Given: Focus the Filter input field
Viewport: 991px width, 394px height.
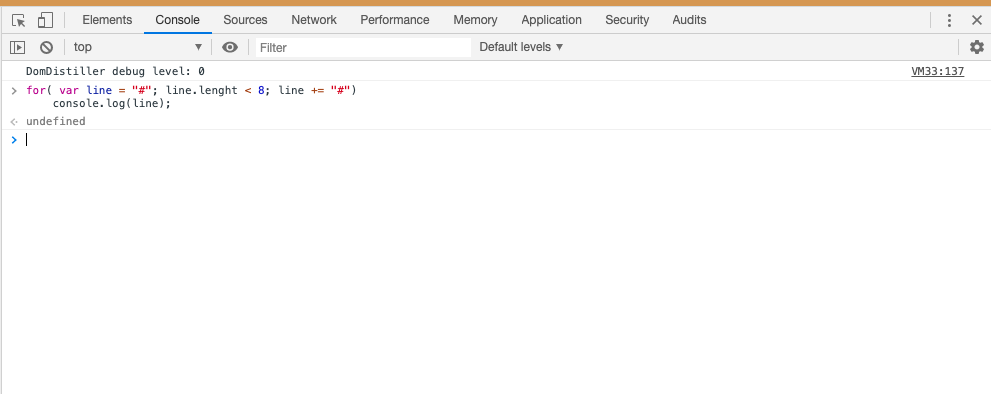Looking at the screenshot, I should pyautogui.click(x=363, y=47).
